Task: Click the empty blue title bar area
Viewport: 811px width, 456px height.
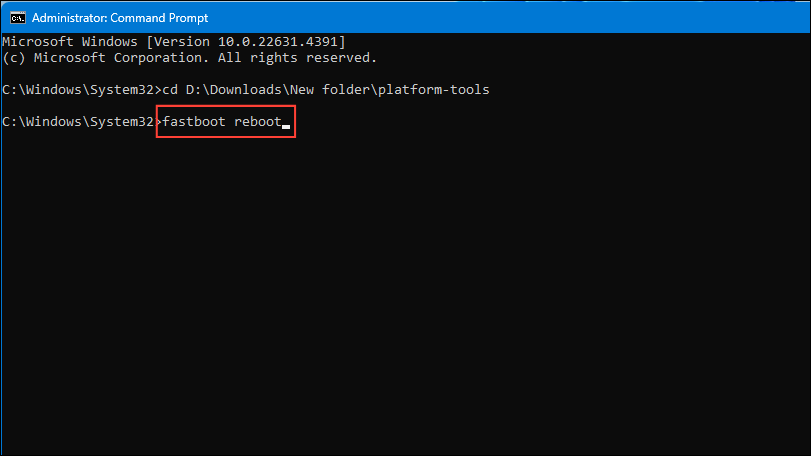Action: pos(507,18)
